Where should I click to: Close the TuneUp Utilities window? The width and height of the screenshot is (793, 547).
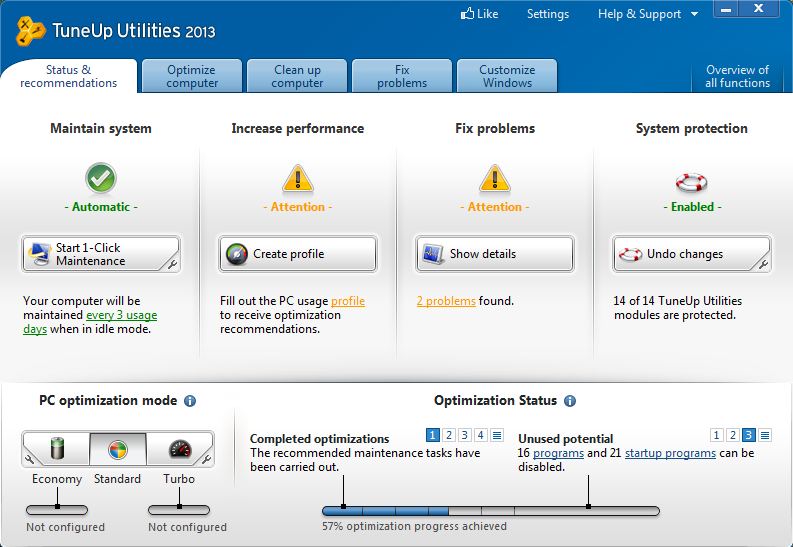759,9
